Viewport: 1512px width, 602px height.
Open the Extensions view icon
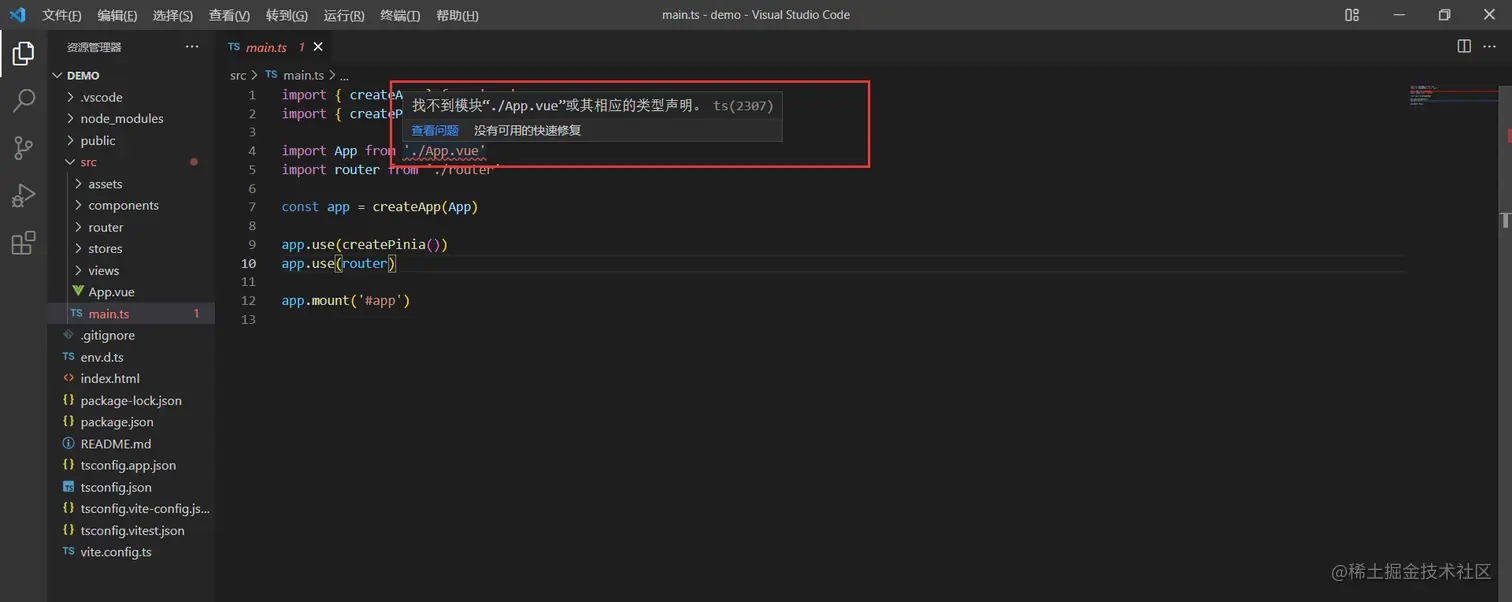(x=23, y=243)
